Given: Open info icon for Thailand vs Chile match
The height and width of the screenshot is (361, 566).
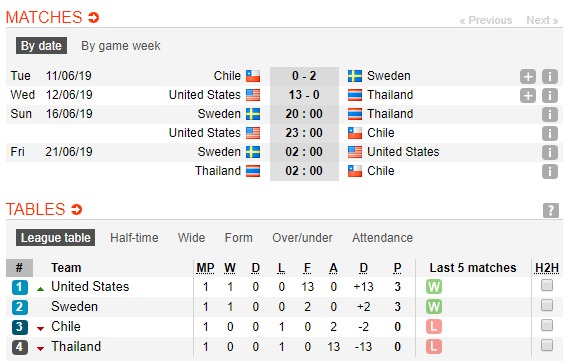Looking at the screenshot, I should (550, 171).
